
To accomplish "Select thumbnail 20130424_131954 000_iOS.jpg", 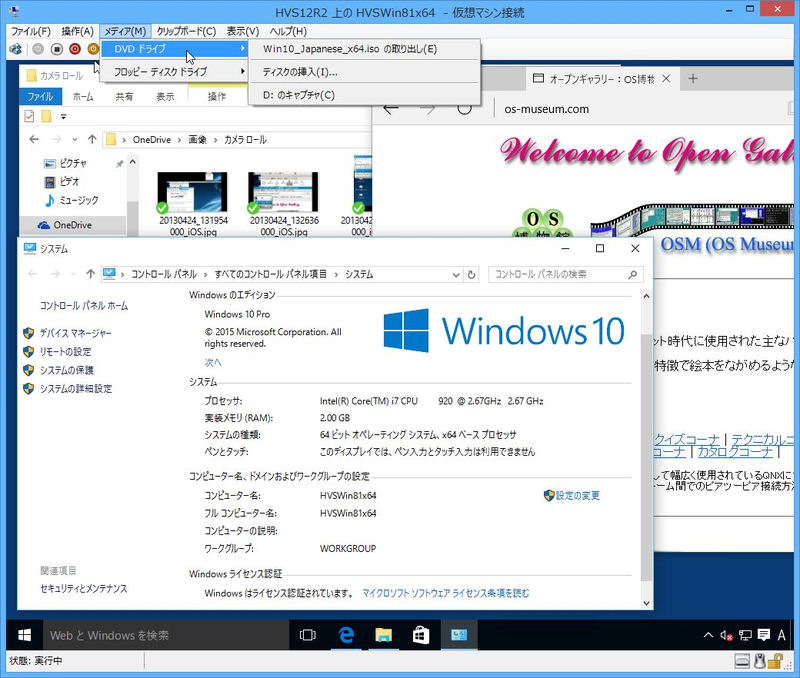I will (193, 204).
